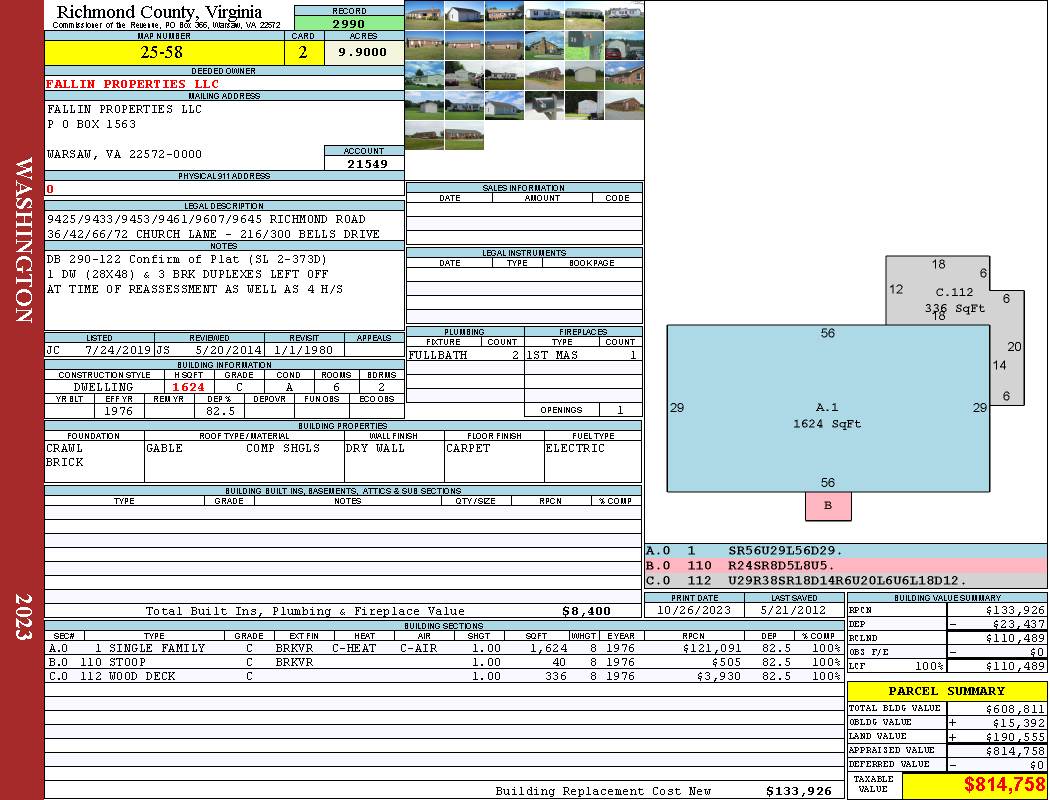Click the floor finish CARPET
This screenshot has width=1050, height=800.
point(468,448)
